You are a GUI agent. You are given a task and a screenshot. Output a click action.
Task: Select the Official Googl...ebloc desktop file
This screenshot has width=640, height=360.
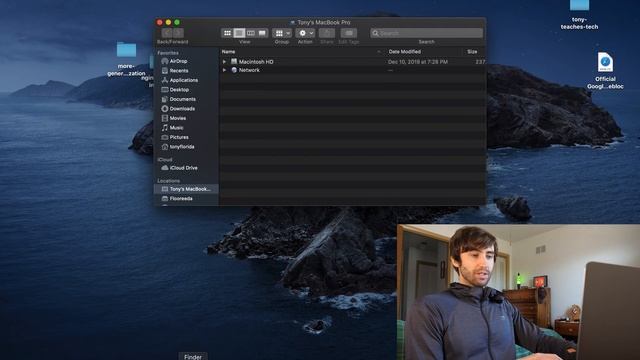[x=605, y=71]
